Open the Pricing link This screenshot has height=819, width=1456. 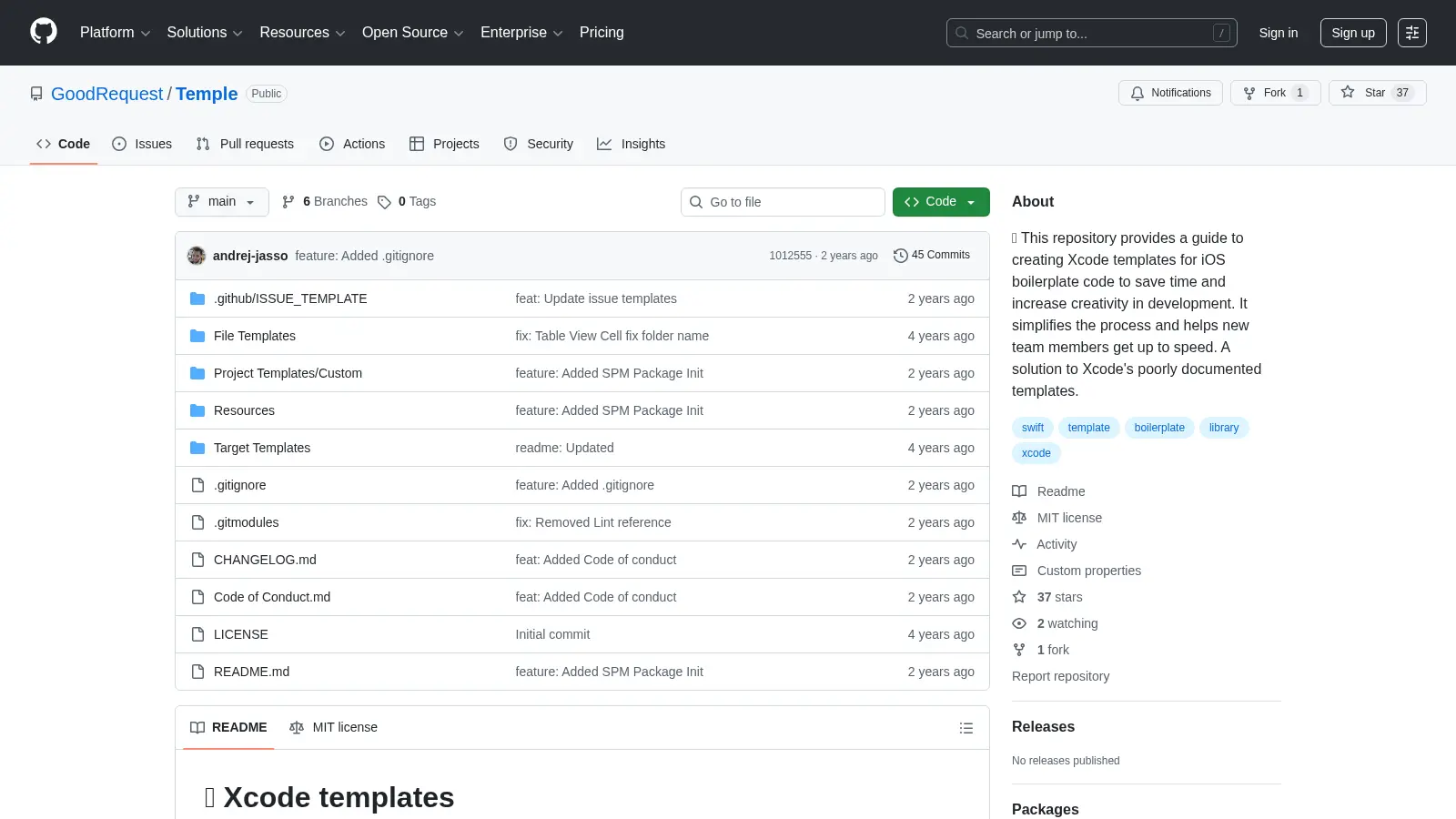[602, 33]
